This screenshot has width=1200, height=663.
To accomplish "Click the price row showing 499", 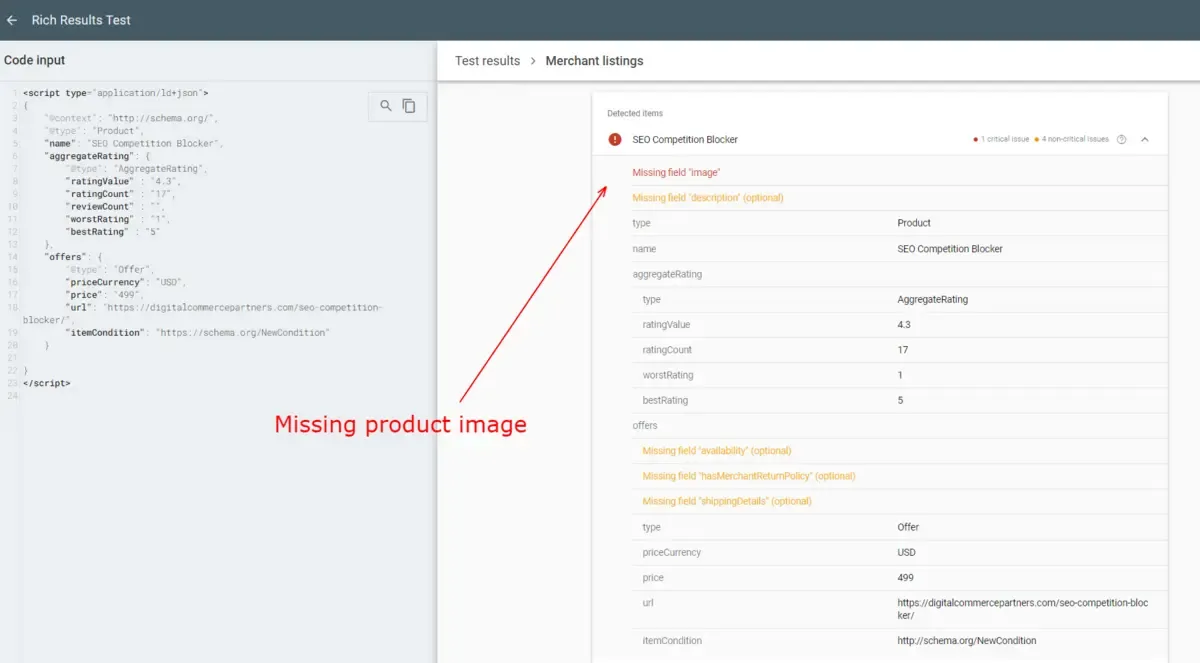I will (900, 578).
